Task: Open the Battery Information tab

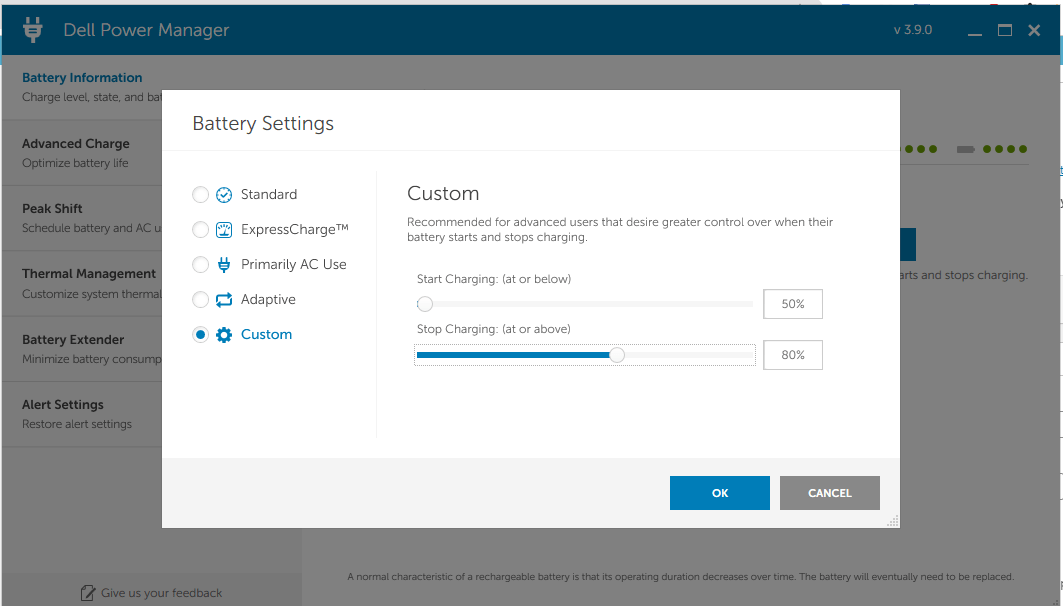Action: pyautogui.click(x=82, y=87)
